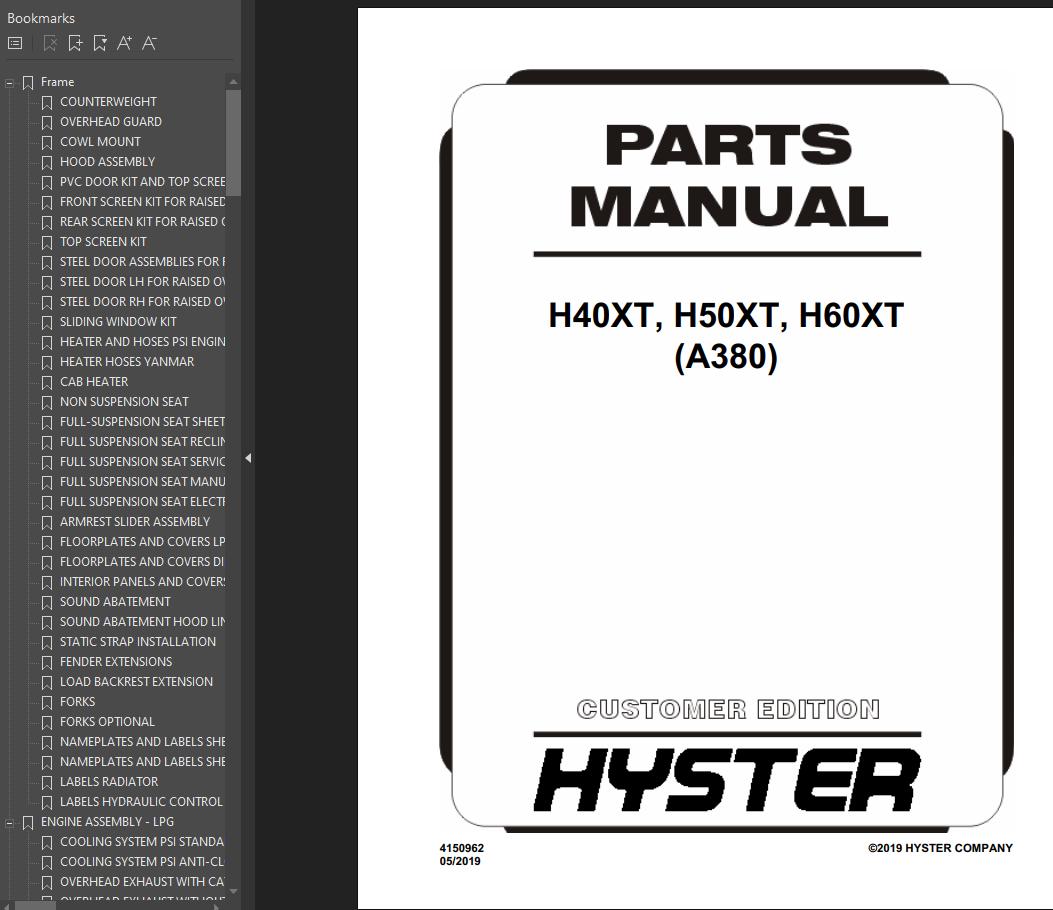Image resolution: width=1053 pixels, height=910 pixels.
Task: Open the PVC DOOR KIT AND TOP SCREEN bookmark
Action: pyautogui.click(x=142, y=181)
